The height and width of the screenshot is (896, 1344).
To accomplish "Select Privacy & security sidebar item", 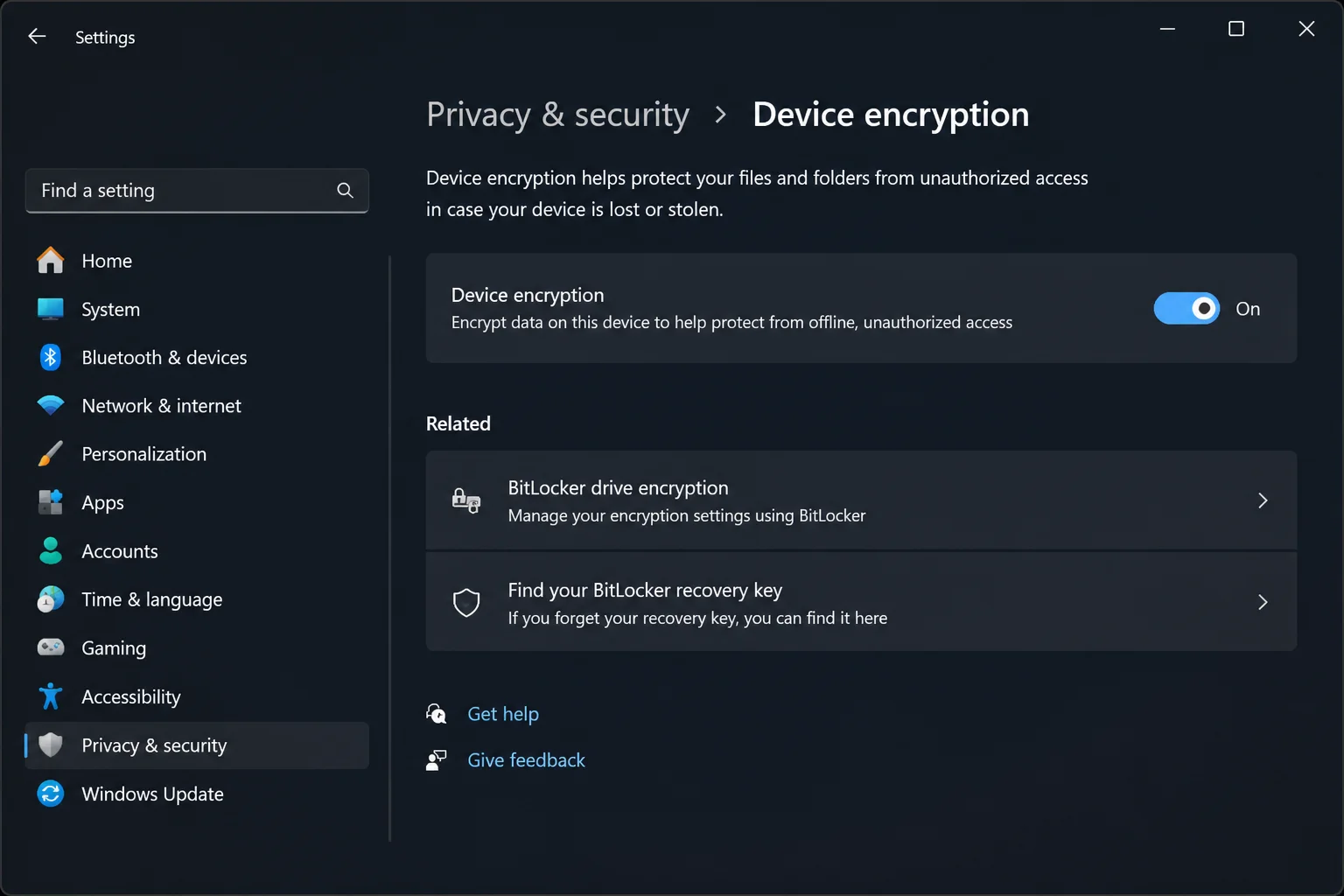I will coord(197,745).
